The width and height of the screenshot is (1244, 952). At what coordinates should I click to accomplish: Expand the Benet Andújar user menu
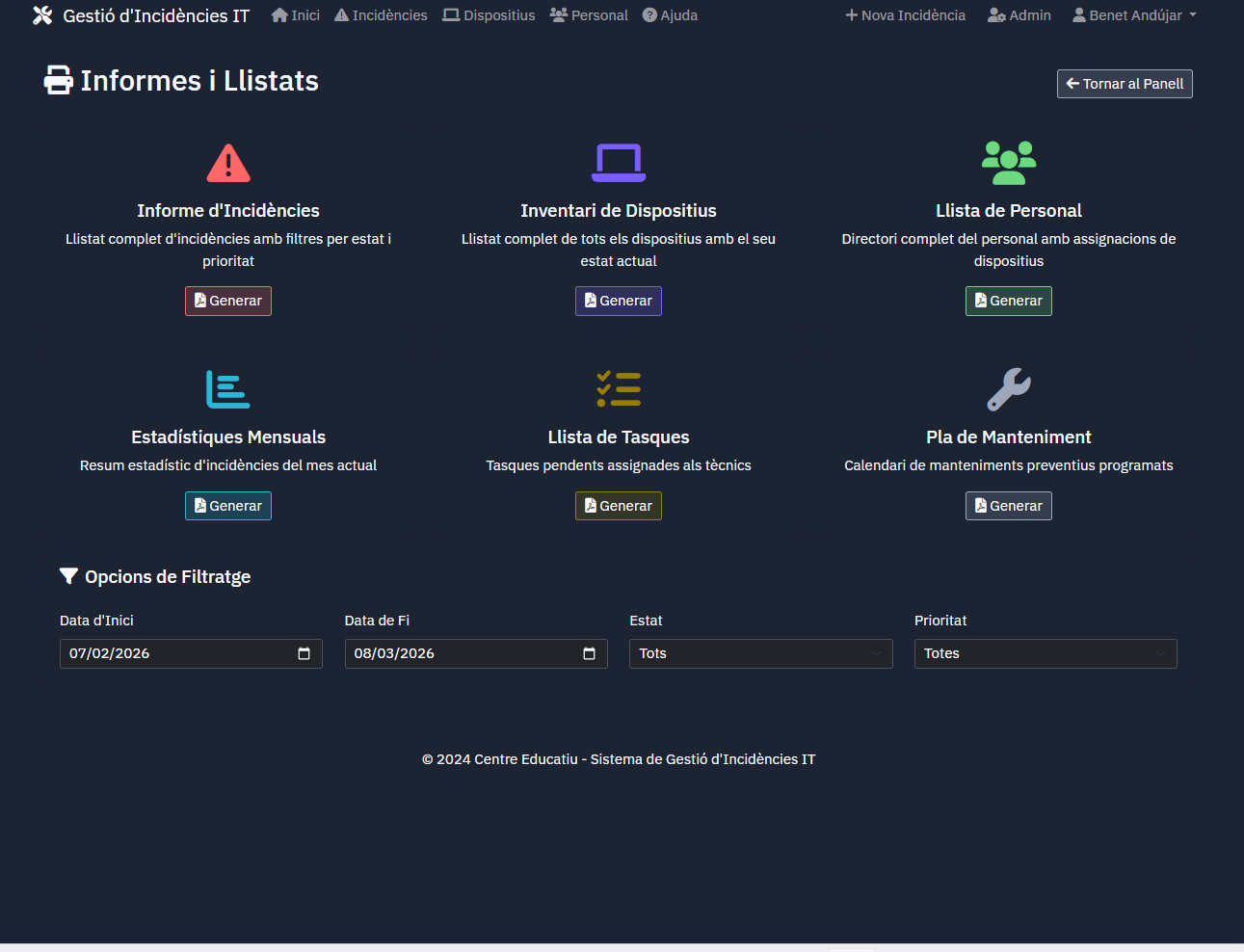pos(1134,15)
